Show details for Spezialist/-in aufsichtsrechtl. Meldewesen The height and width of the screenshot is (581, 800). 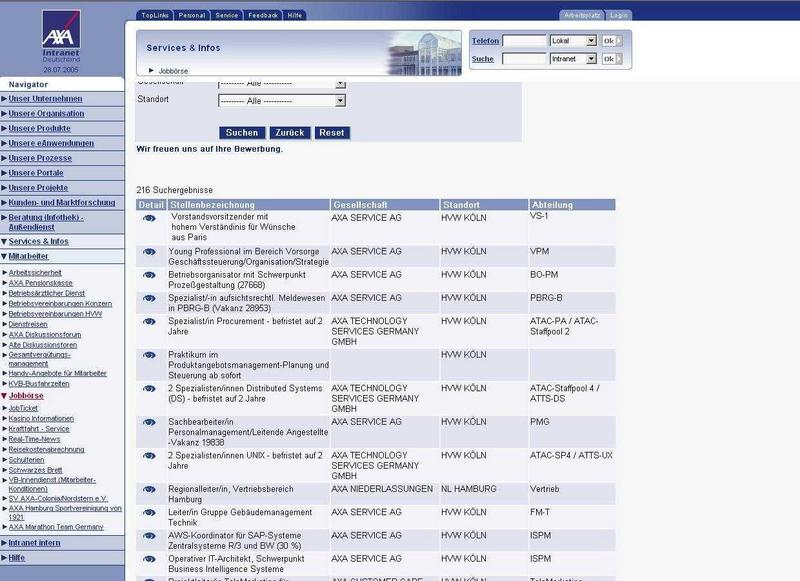point(149,298)
